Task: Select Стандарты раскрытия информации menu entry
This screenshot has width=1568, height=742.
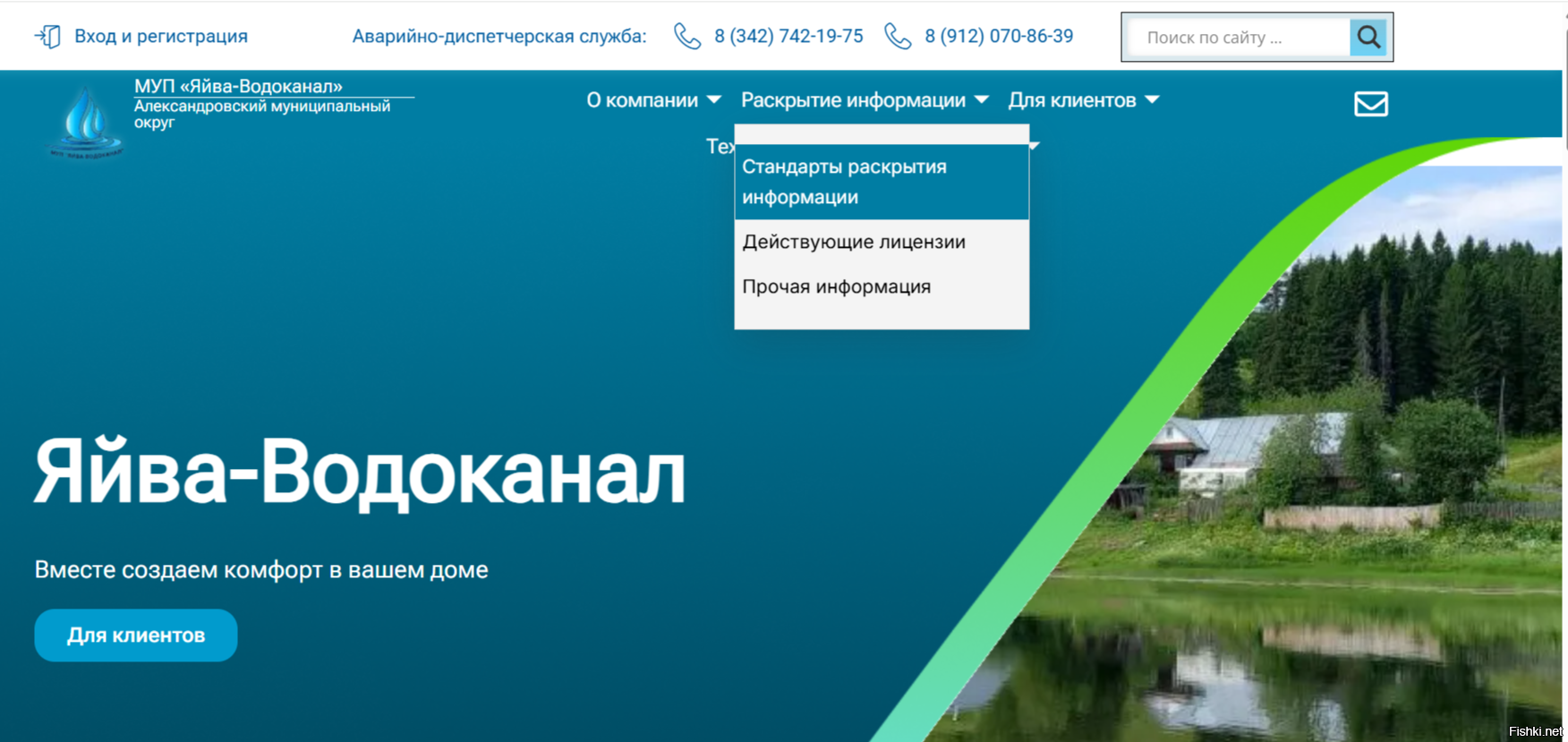Action: 882,182
